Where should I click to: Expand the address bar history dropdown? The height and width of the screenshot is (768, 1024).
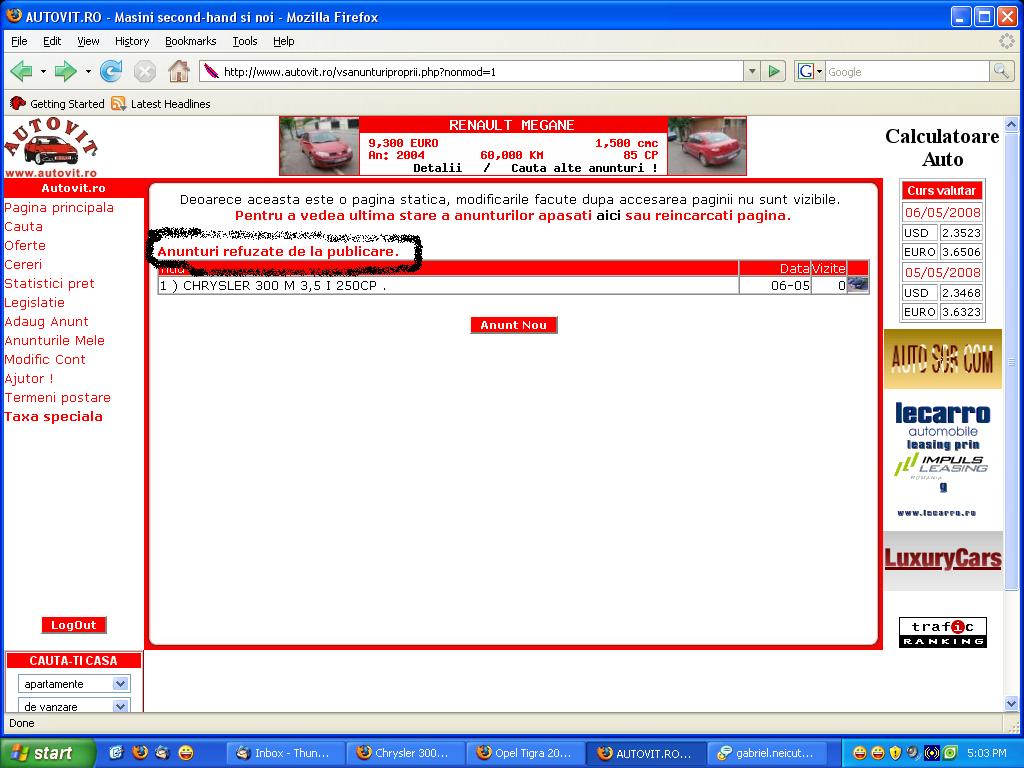point(752,72)
